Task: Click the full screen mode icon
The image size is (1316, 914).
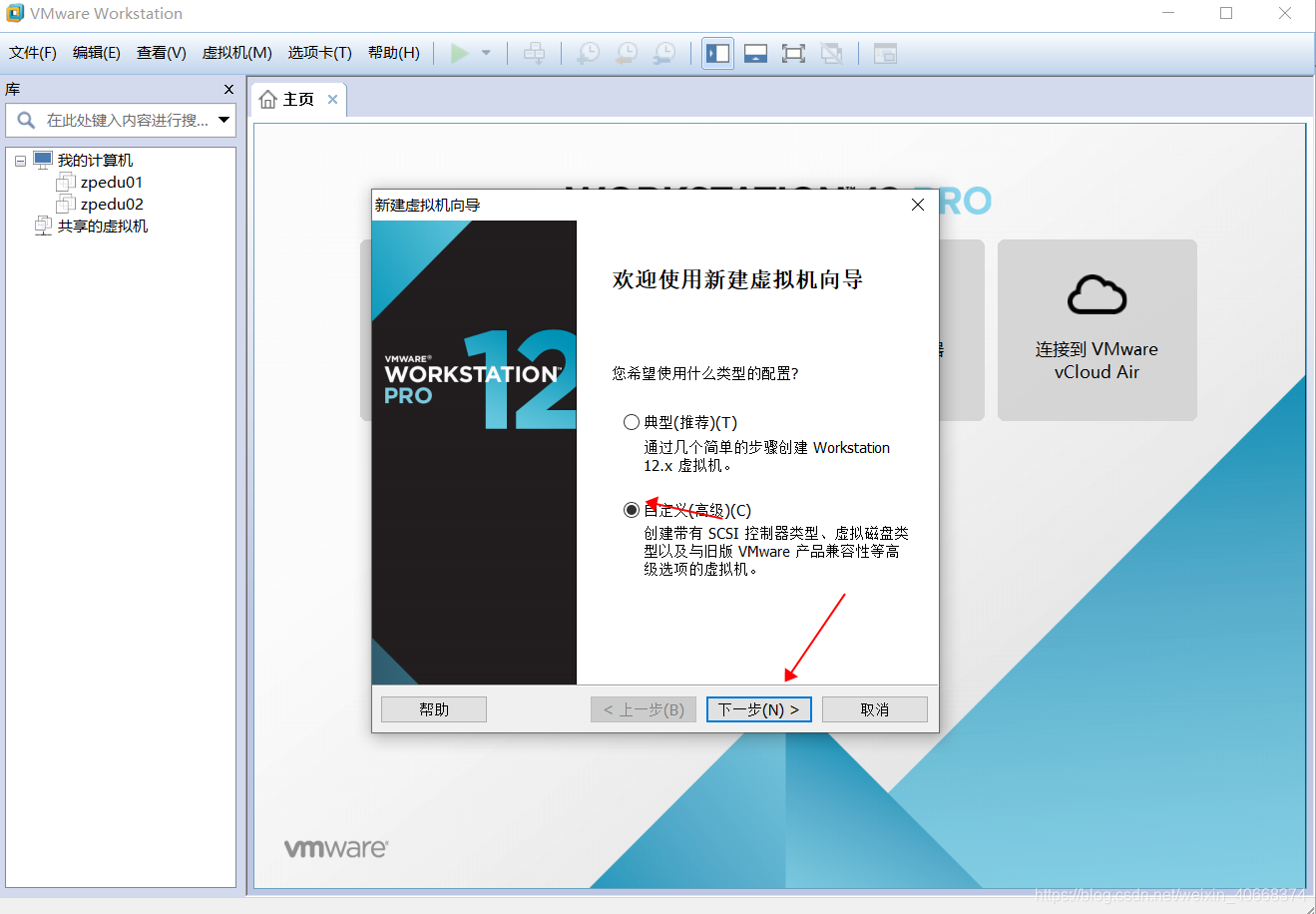Action: [x=793, y=53]
